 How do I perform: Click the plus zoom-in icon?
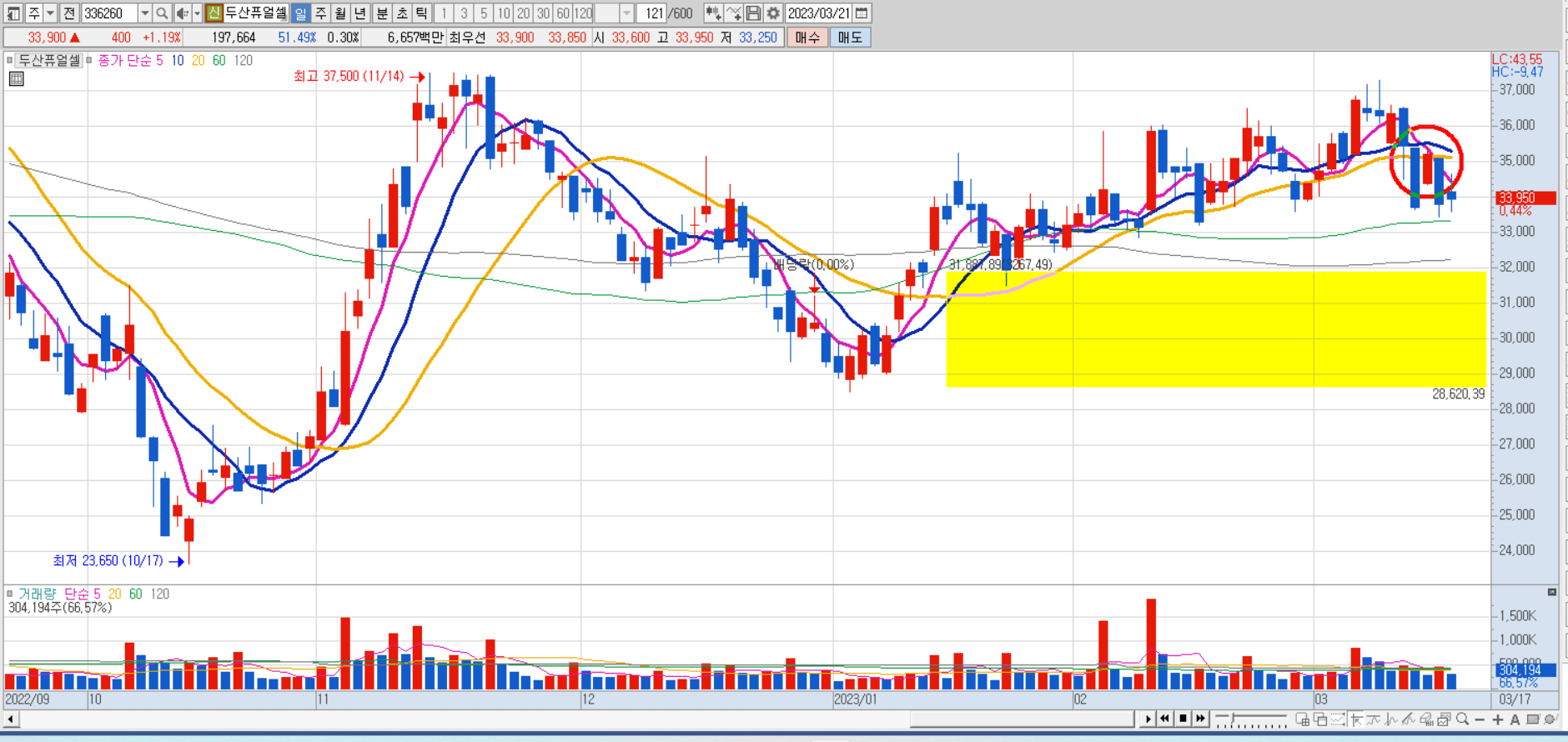[1498, 719]
